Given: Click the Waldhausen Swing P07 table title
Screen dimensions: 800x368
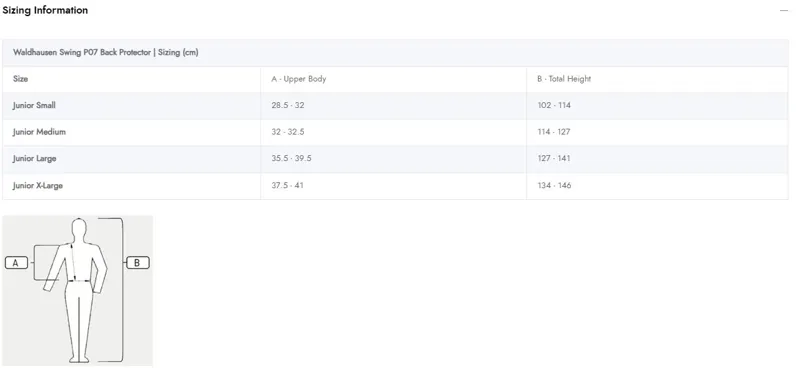Looking at the screenshot, I should pyautogui.click(x=106, y=53).
